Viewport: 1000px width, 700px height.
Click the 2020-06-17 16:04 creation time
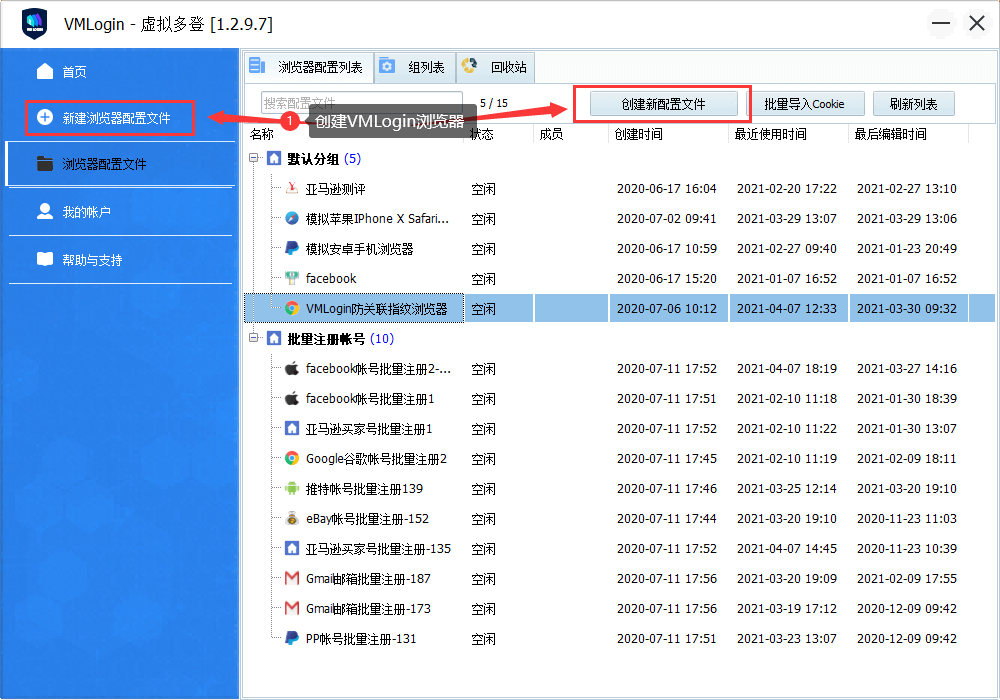click(x=666, y=189)
